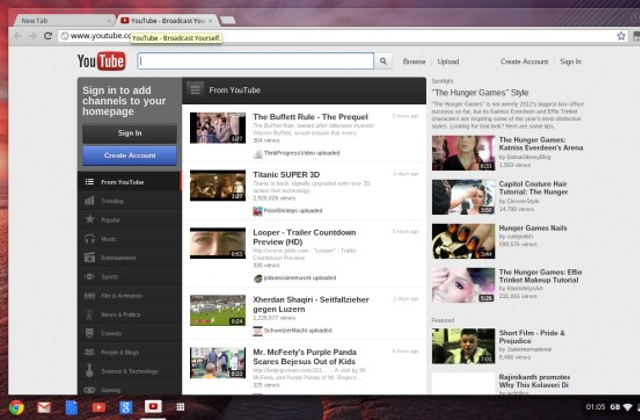Select Science & Technology category
640x420 pixels.
pyautogui.click(x=129, y=371)
